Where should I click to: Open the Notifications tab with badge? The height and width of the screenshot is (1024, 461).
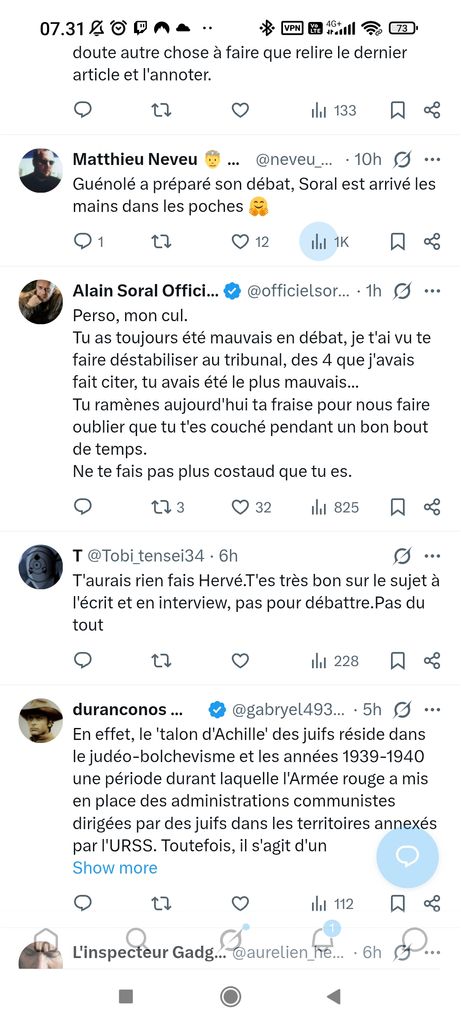tap(323, 938)
